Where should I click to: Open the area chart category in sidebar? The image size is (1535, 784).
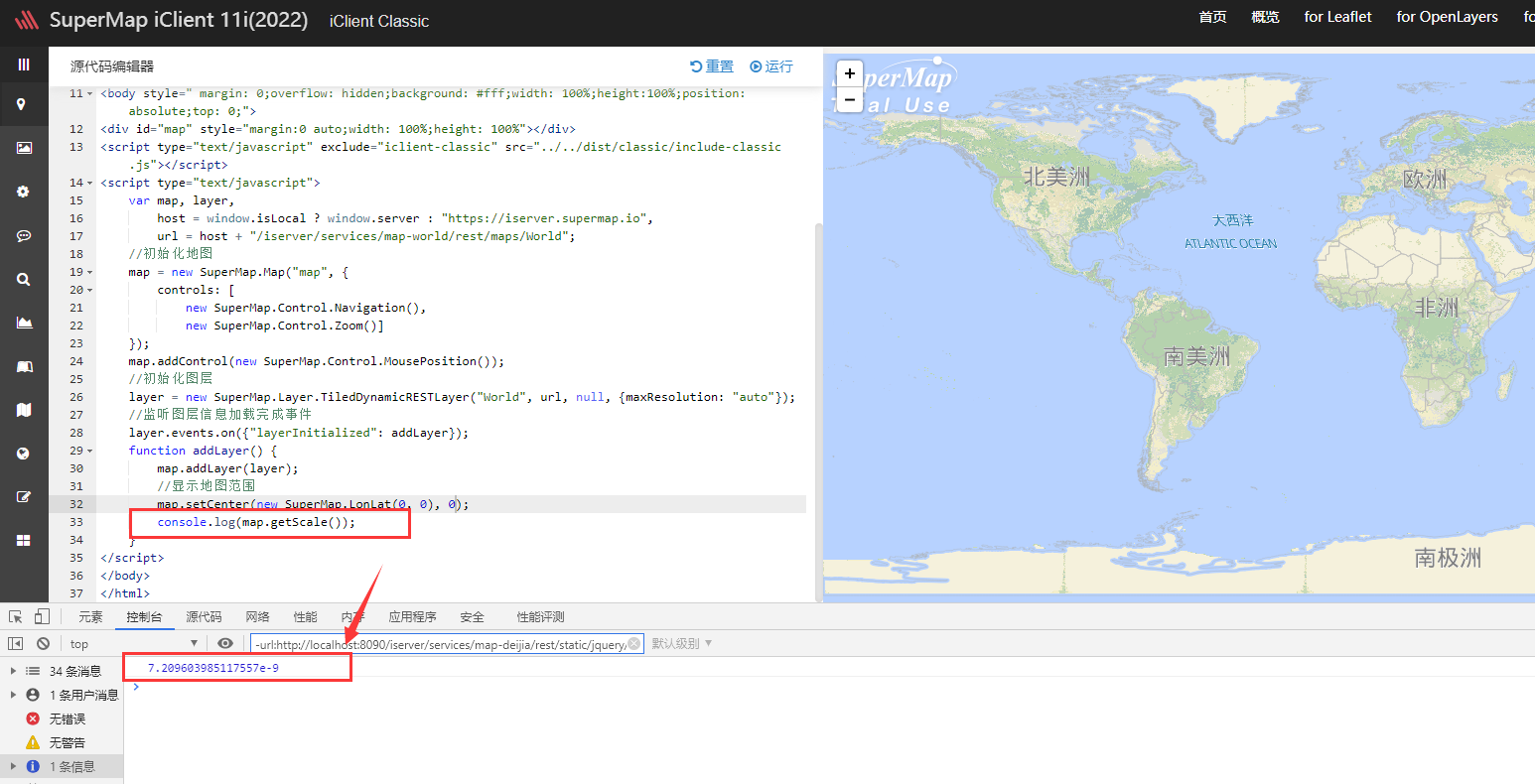(x=24, y=323)
